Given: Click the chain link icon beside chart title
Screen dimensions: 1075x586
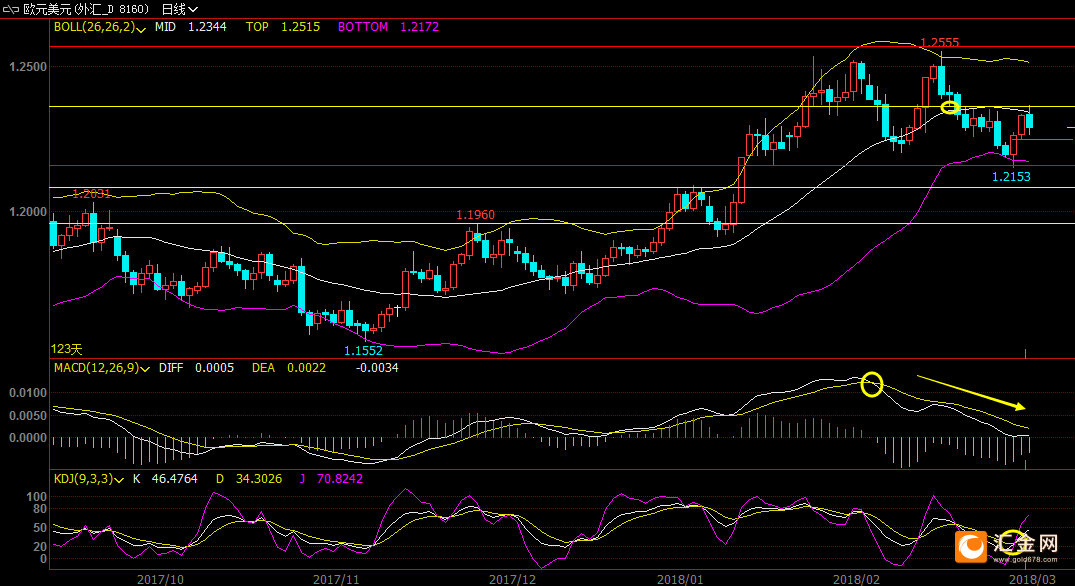Looking at the screenshot, I should [x=12, y=9].
